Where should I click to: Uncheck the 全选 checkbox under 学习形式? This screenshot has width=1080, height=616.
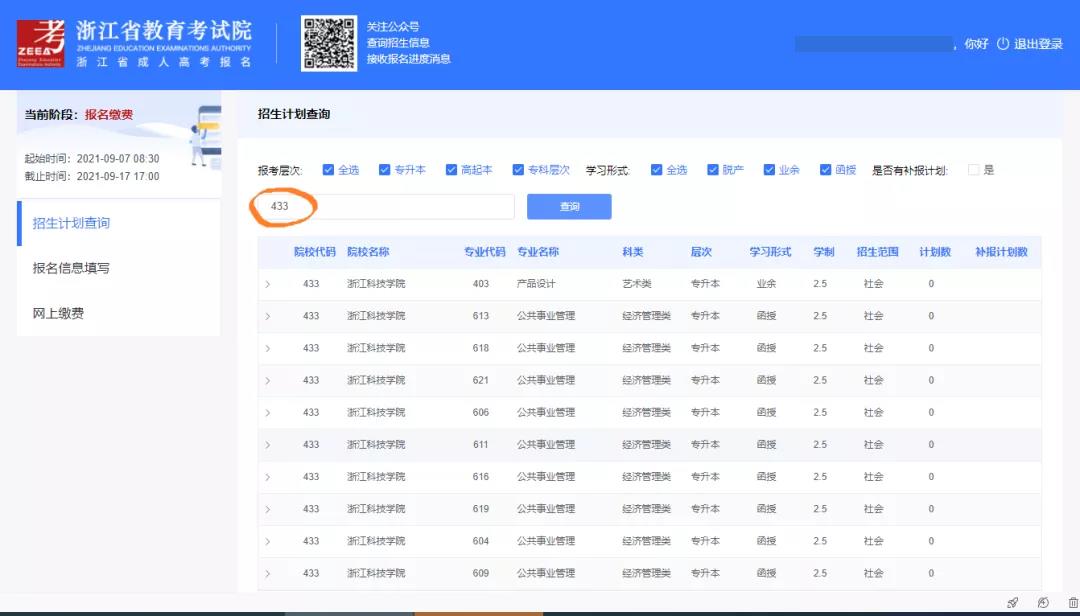tap(656, 169)
